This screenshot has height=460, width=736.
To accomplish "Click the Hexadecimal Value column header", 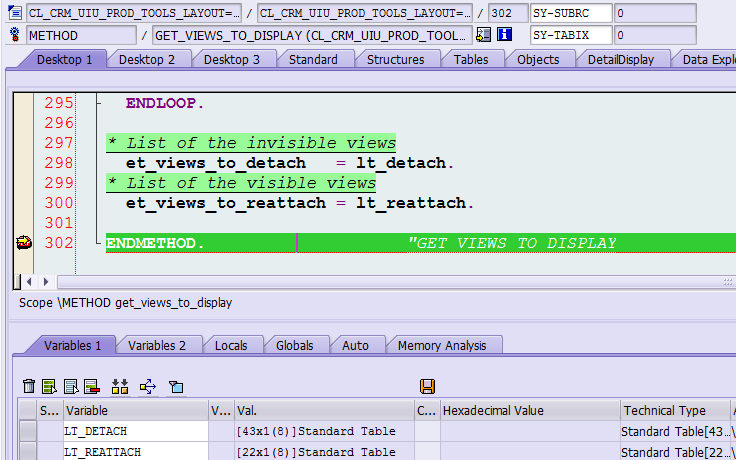I will click(530, 411).
